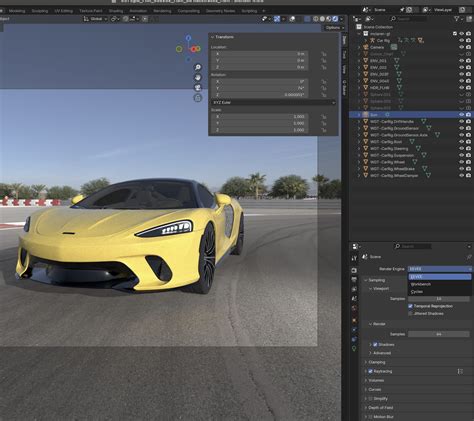Select the ENV_001 object in outliner
Image resolution: width=474 pixels, height=421 pixels.
pos(378,61)
